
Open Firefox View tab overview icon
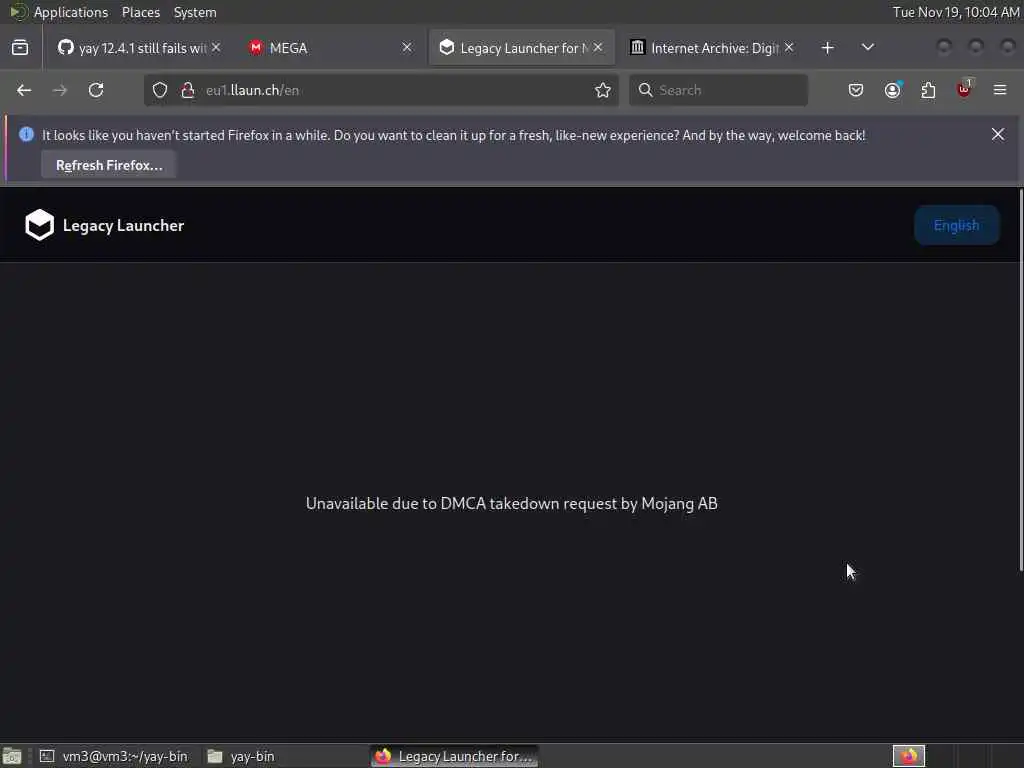click(20, 48)
